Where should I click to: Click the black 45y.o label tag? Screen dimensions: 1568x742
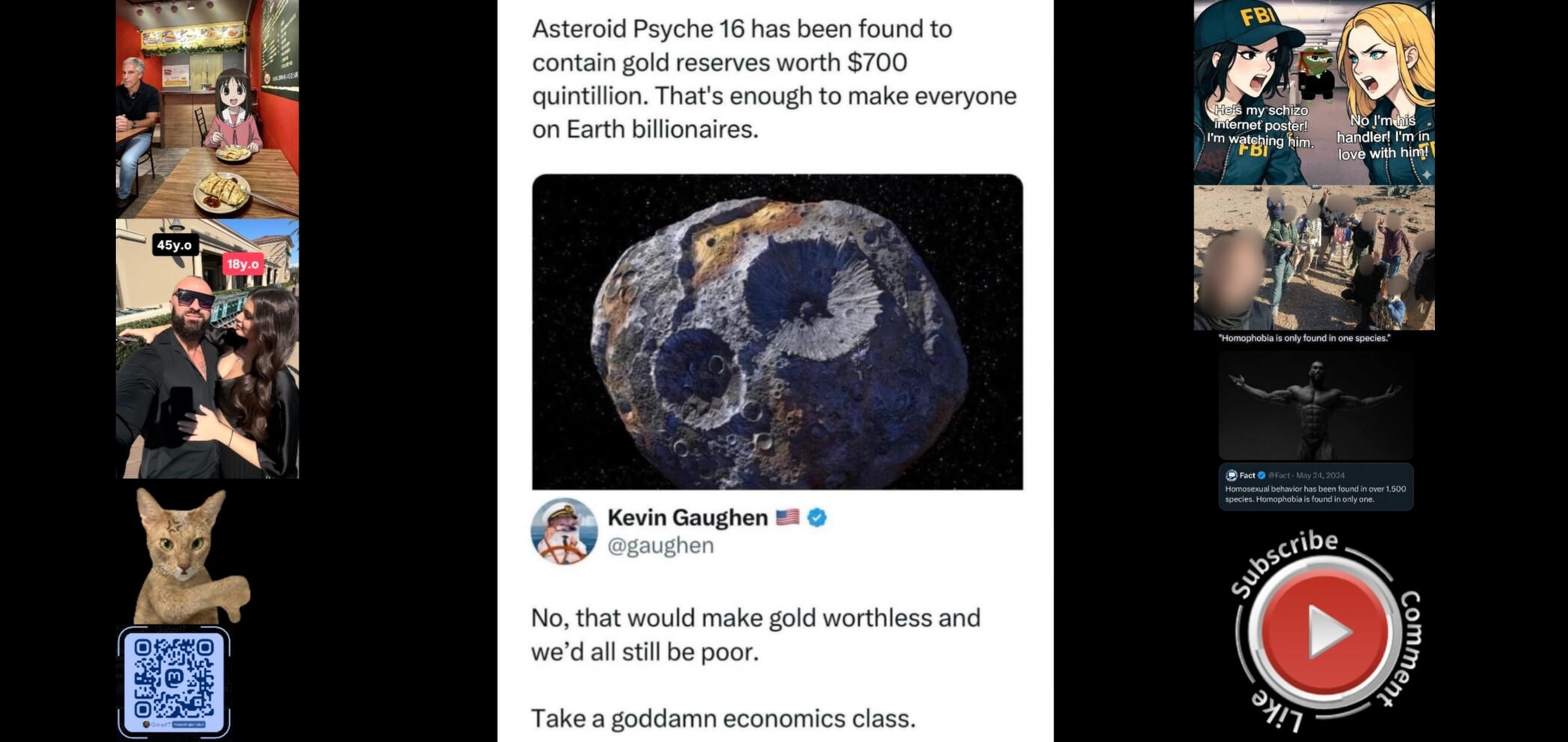coord(174,245)
